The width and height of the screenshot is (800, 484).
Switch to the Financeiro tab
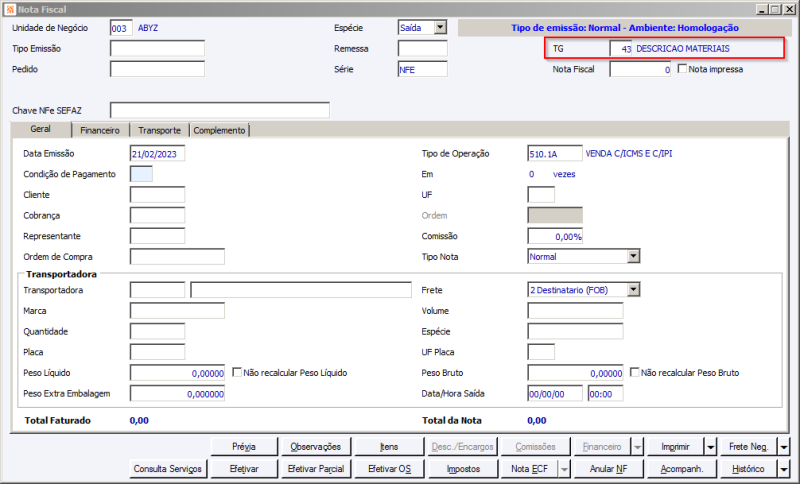(x=100, y=131)
